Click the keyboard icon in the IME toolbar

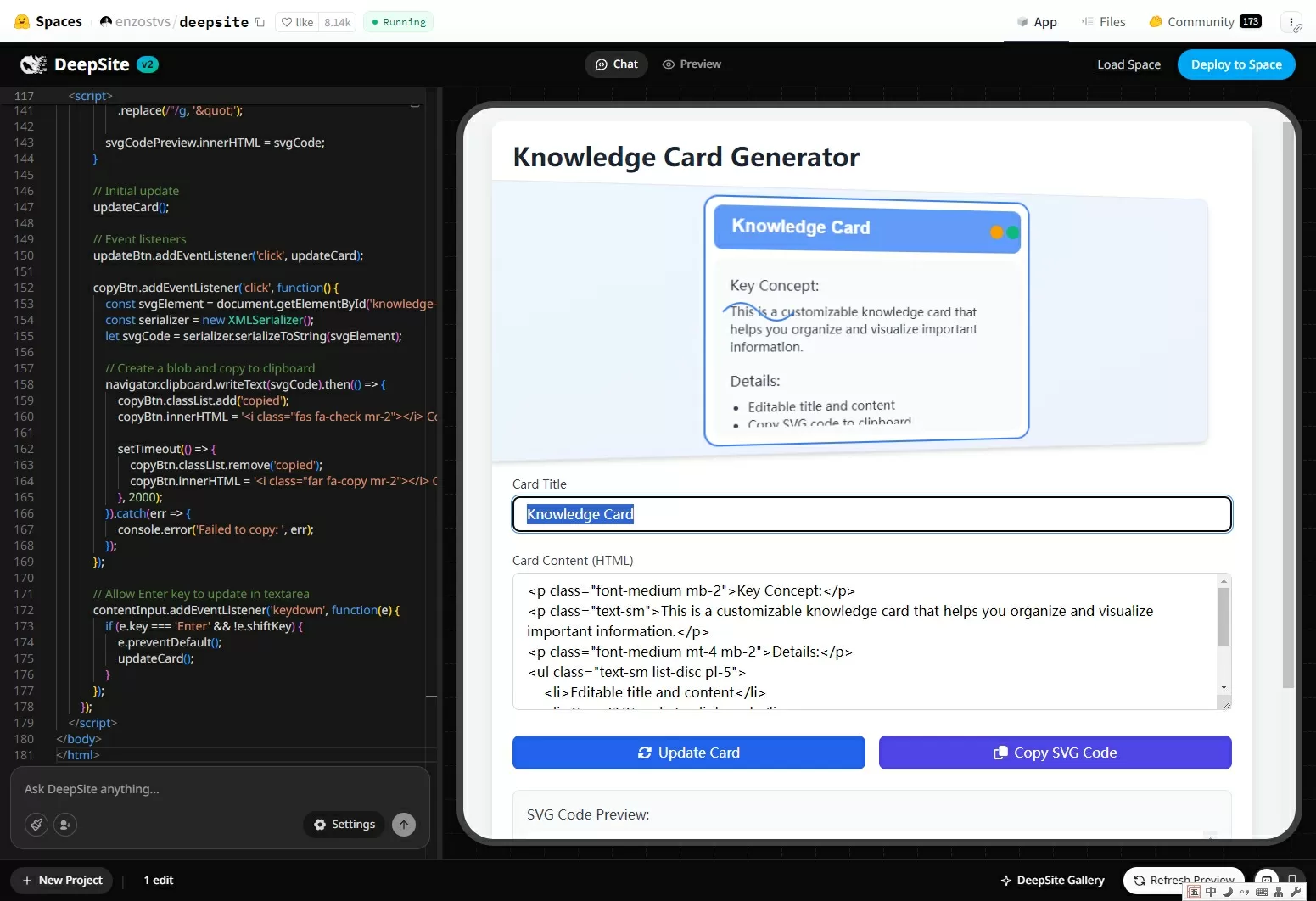(1262, 892)
